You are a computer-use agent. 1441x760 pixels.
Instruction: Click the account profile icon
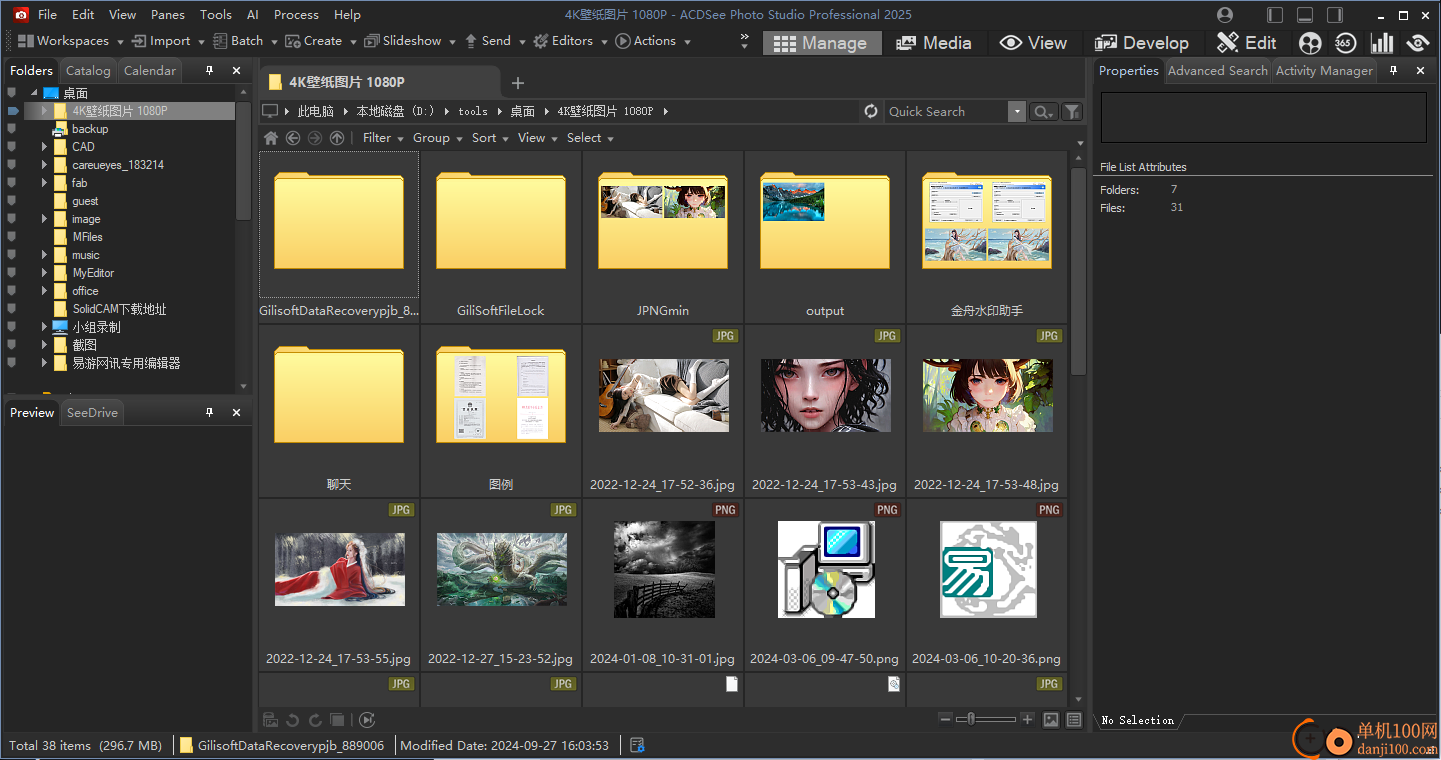[1226, 15]
